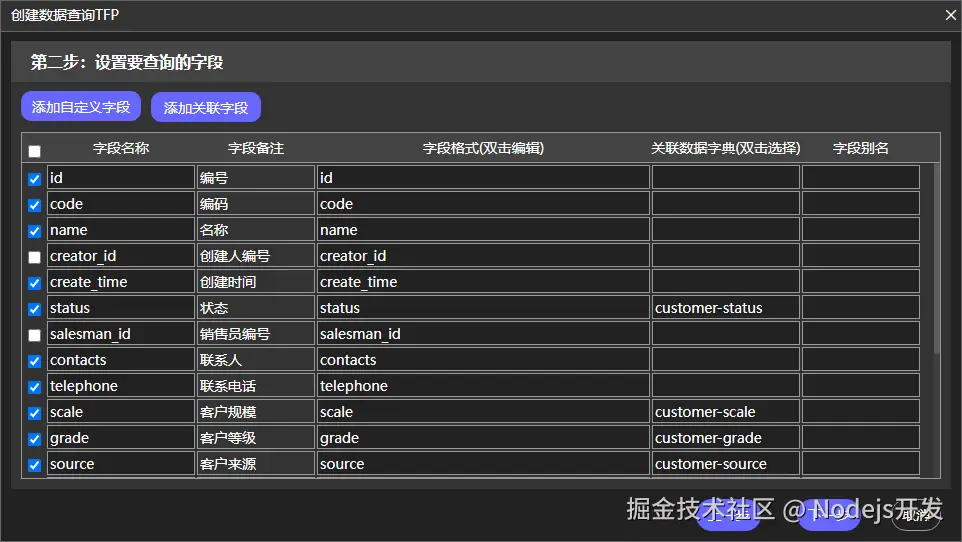
Task: Uncheck the create_time row checkbox
Action: pos(34,283)
